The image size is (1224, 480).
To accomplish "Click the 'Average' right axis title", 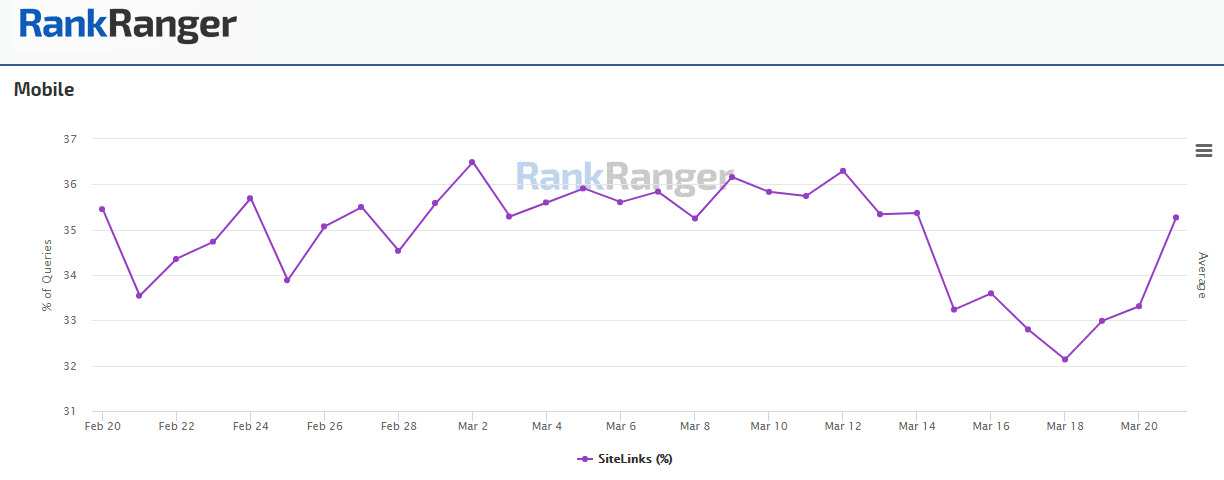I will pyautogui.click(x=1203, y=275).
